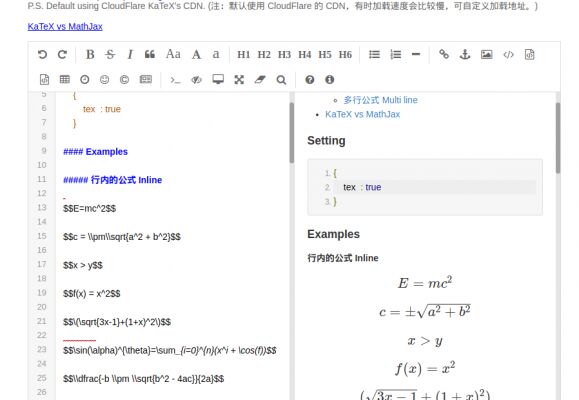Insert inline code using the </> icon
Image resolution: width=579 pixels, height=400 pixels.
(x=508, y=55)
